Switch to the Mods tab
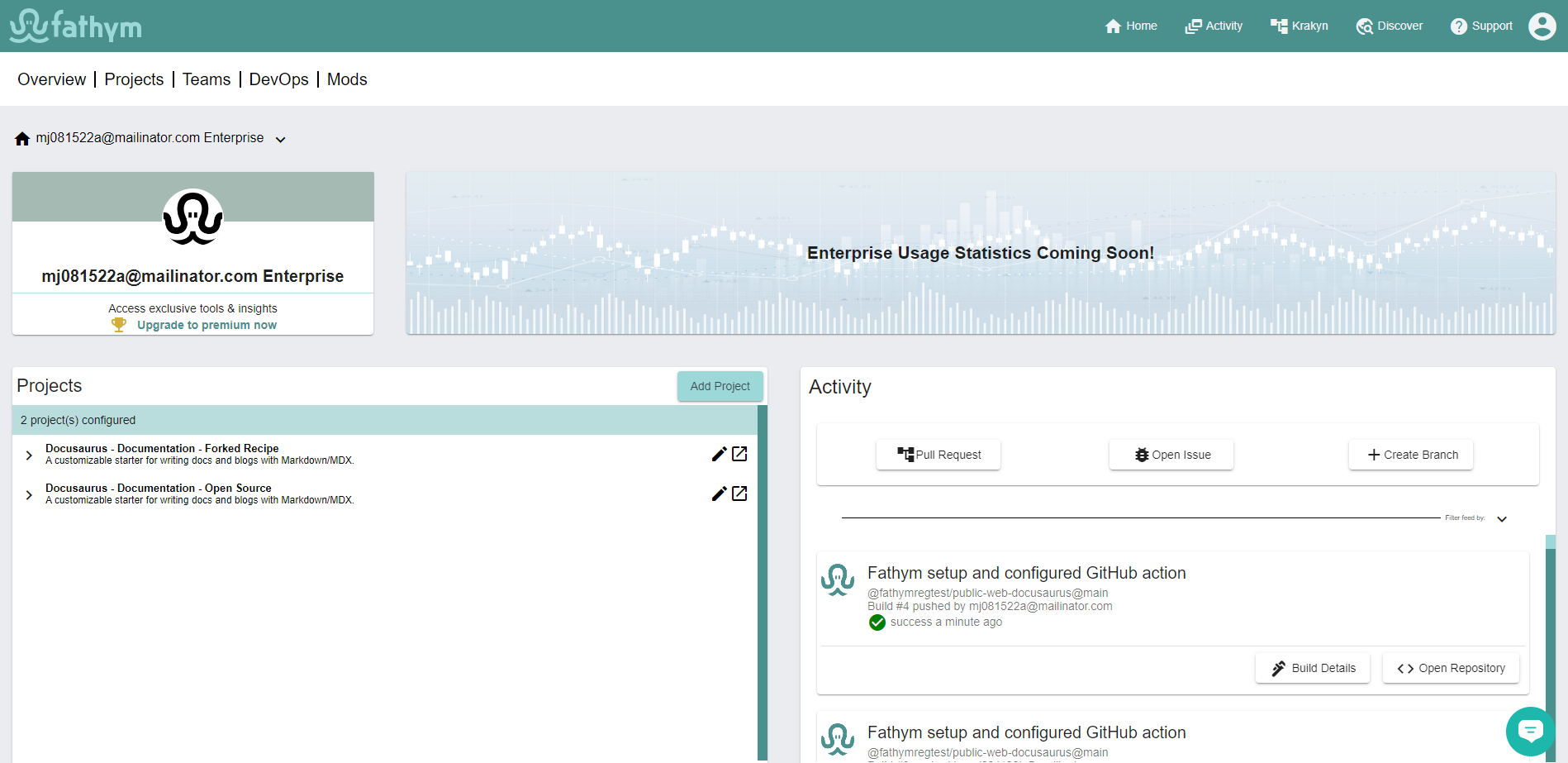1568x763 pixels. click(347, 79)
